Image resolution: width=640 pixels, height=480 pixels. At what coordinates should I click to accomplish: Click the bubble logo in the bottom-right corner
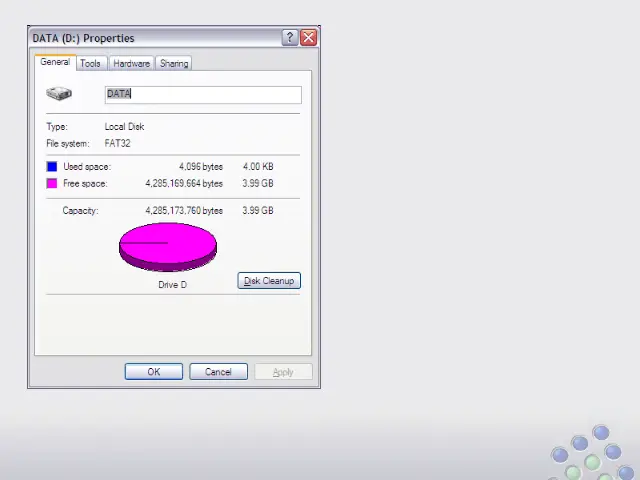pos(589,453)
